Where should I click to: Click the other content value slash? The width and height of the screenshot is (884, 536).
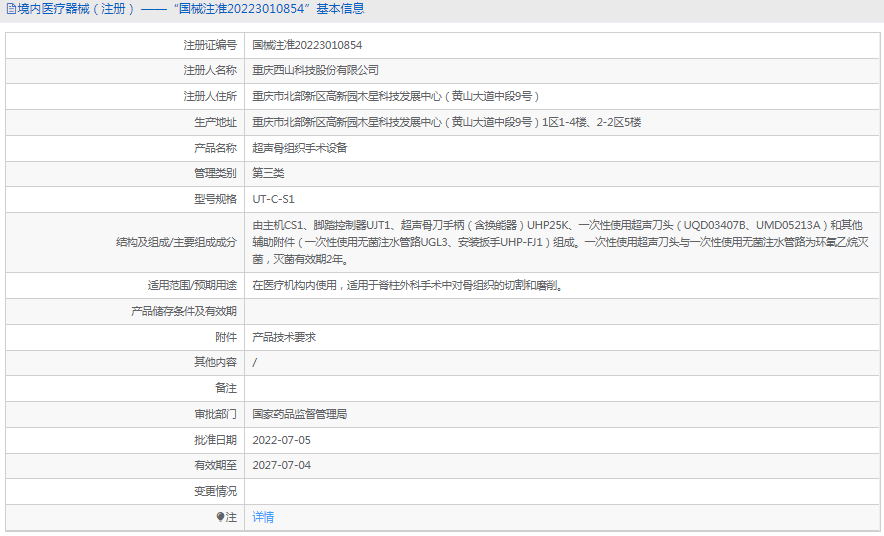(x=254, y=362)
